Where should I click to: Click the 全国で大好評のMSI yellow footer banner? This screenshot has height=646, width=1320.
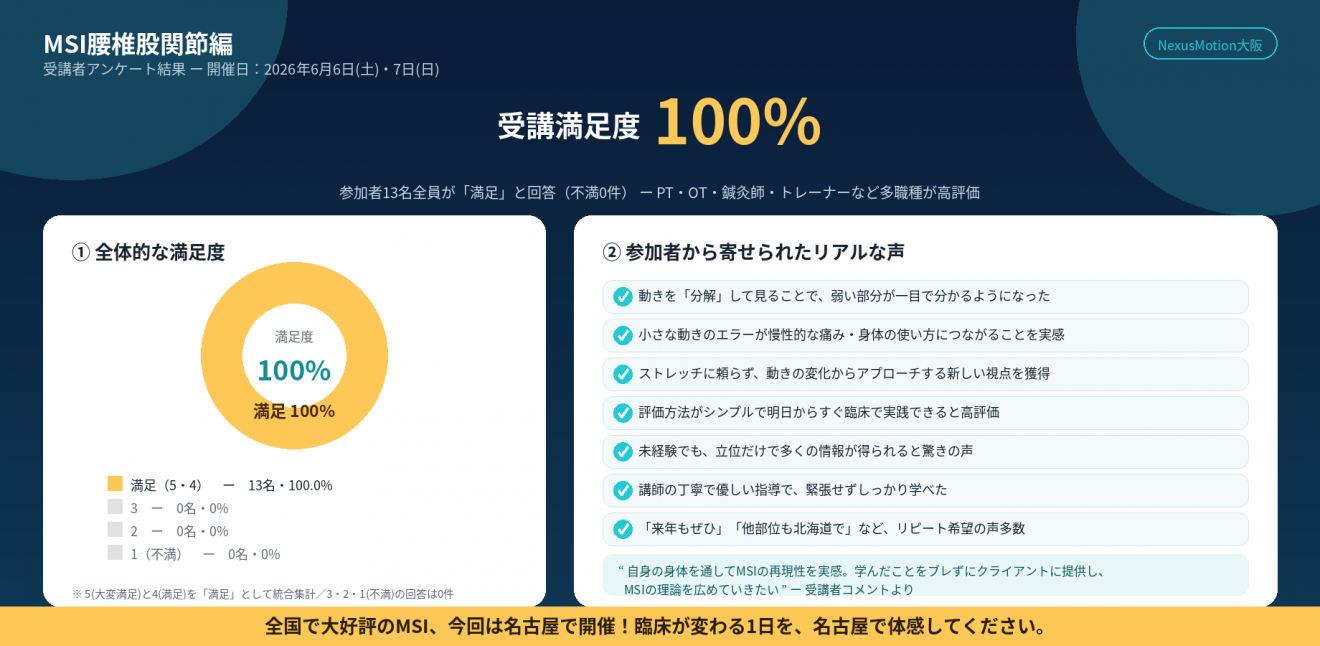point(660,626)
